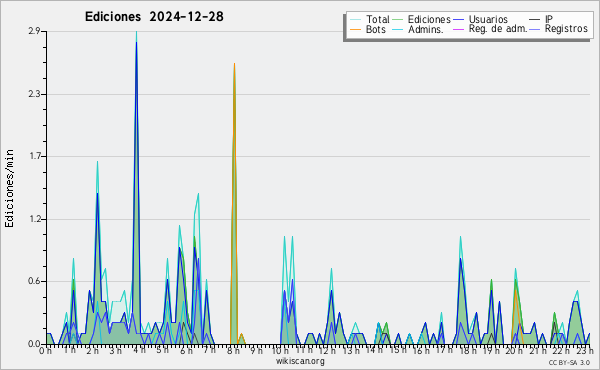Click the '0 h' x-axis label
The height and width of the screenshot is (370, 600).
(x=45, y=351)
